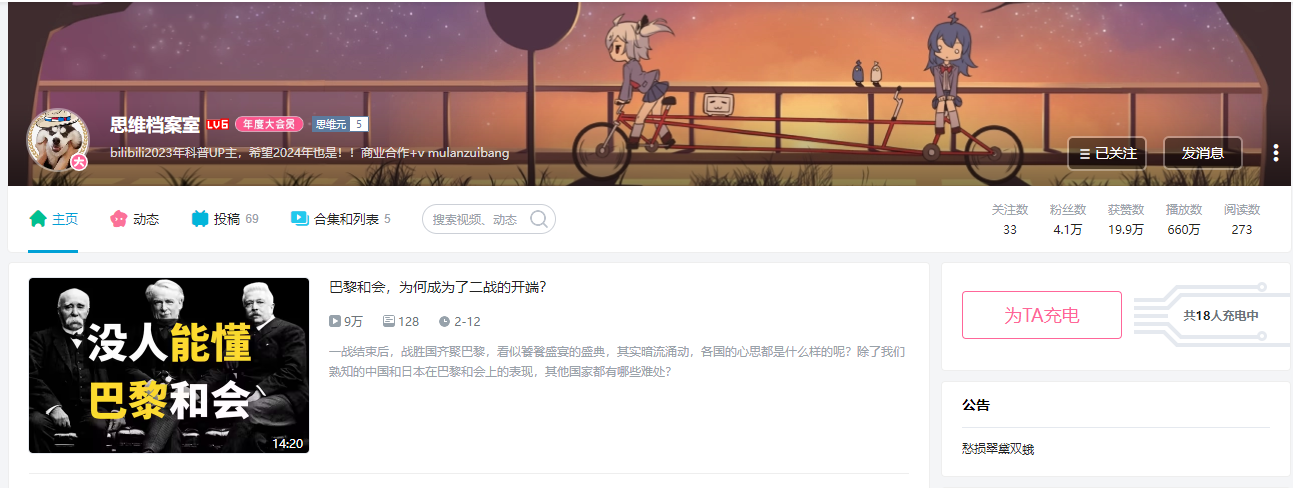Toggle the 已关注 follow button

click(x=1107, y=153)
